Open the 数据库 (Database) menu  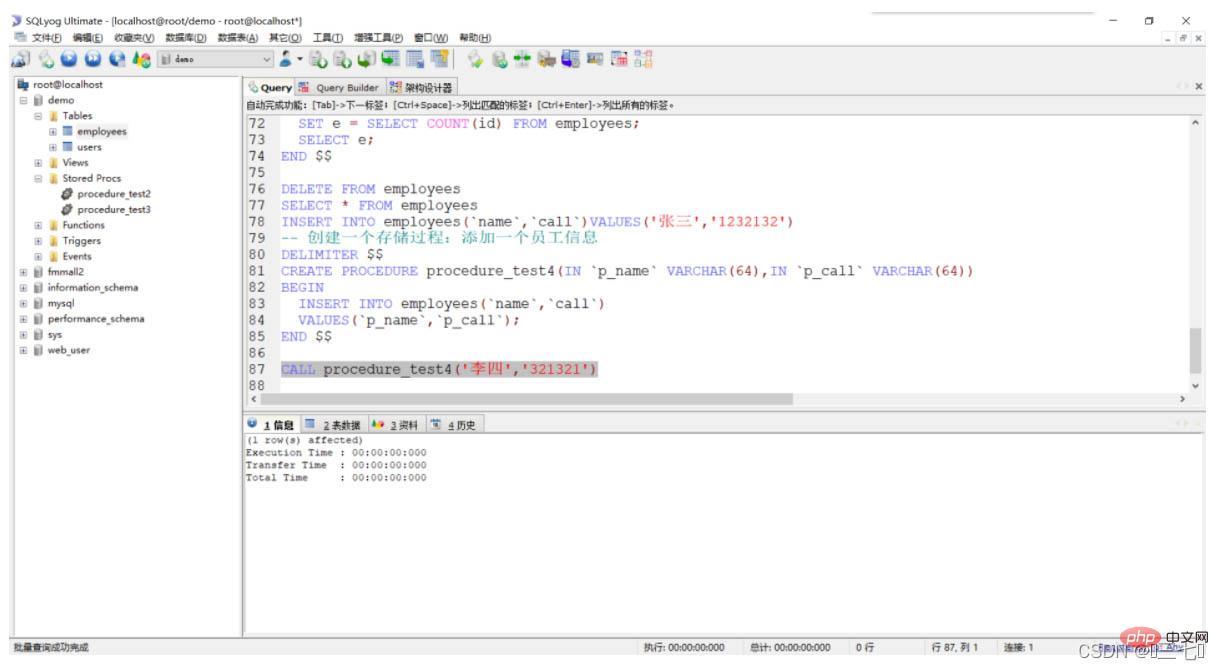(185, 38)
